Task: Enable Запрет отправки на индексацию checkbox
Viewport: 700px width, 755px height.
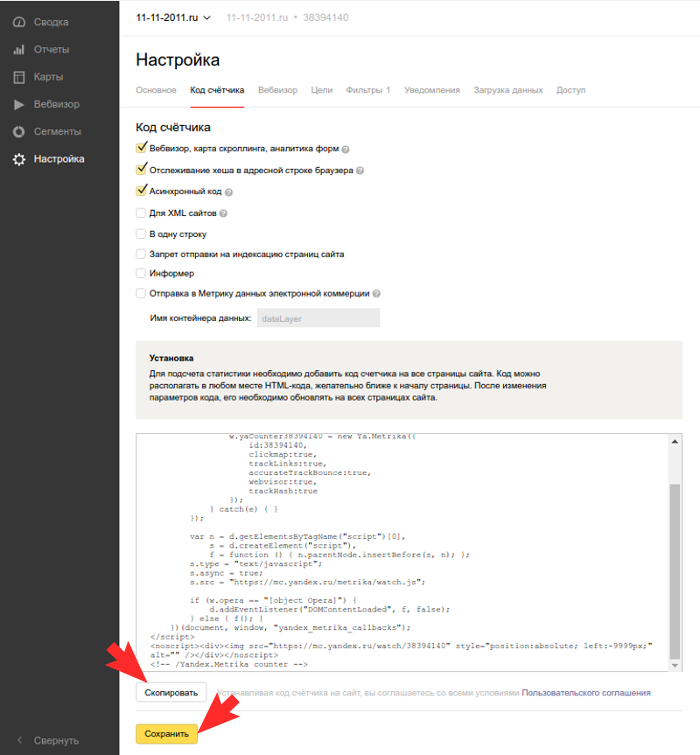Action: coord(141,254)
